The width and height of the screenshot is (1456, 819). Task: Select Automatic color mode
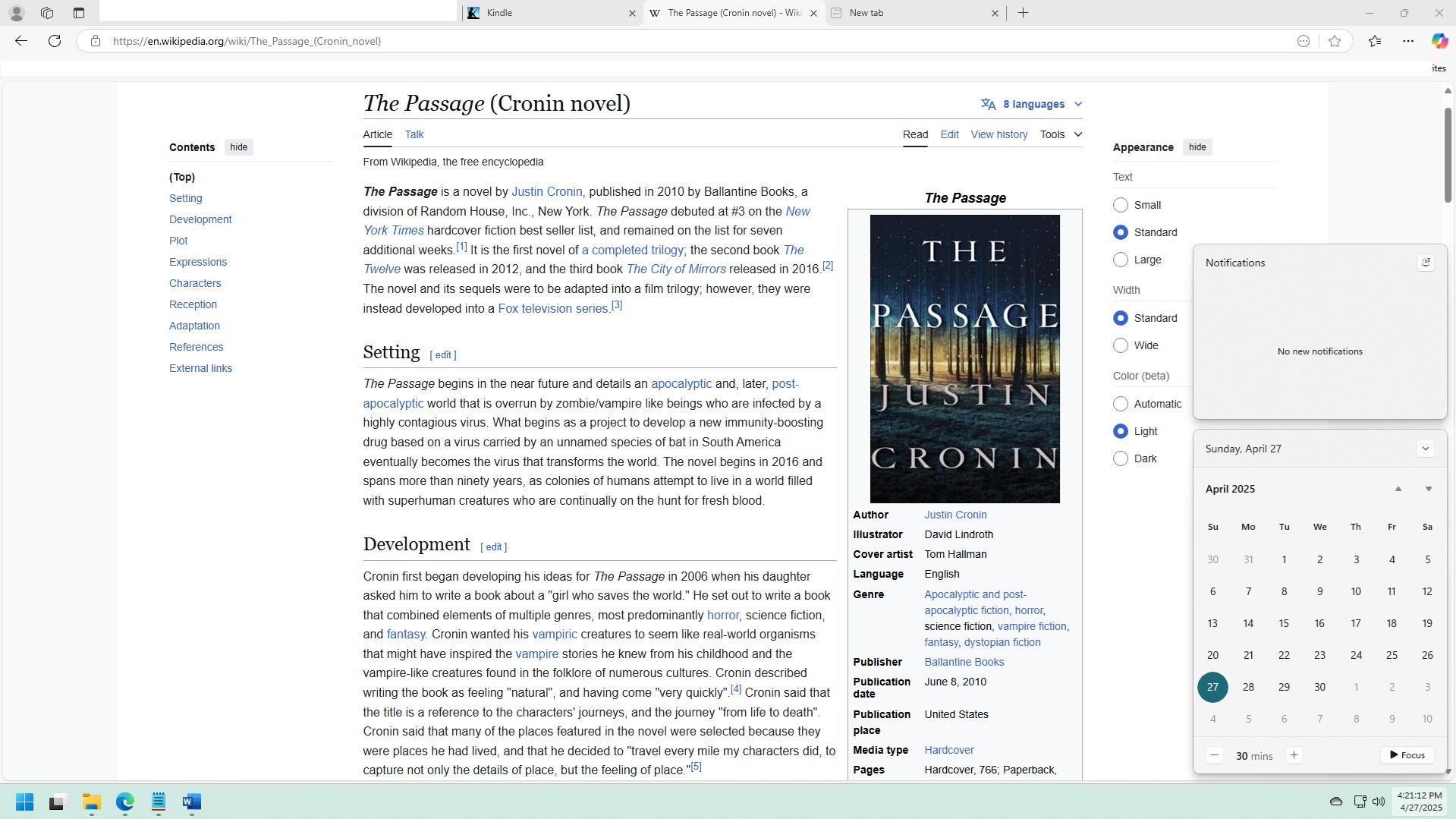pyautogui.click(x=1121, y=404)
